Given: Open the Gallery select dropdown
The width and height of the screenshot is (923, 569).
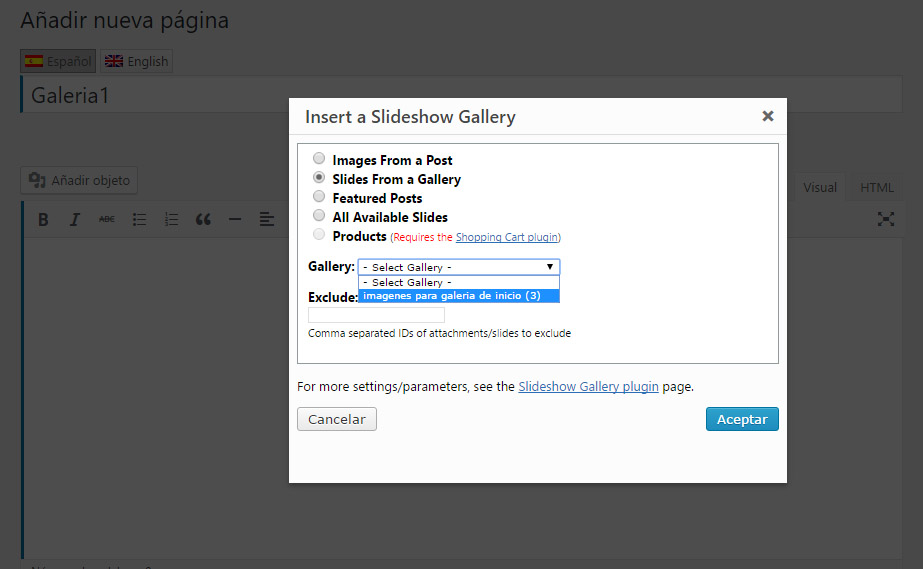Looking at the screenshot, I should click(x=459, y=267).
